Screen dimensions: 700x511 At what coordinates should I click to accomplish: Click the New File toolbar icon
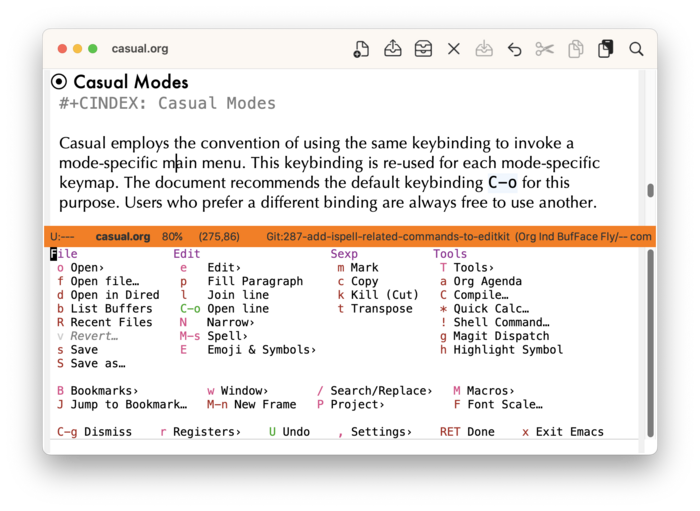coord(362,49)
